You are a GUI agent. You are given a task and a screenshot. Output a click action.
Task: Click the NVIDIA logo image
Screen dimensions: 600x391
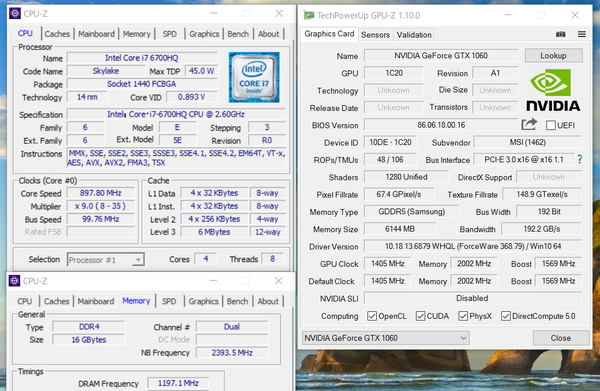553,90
